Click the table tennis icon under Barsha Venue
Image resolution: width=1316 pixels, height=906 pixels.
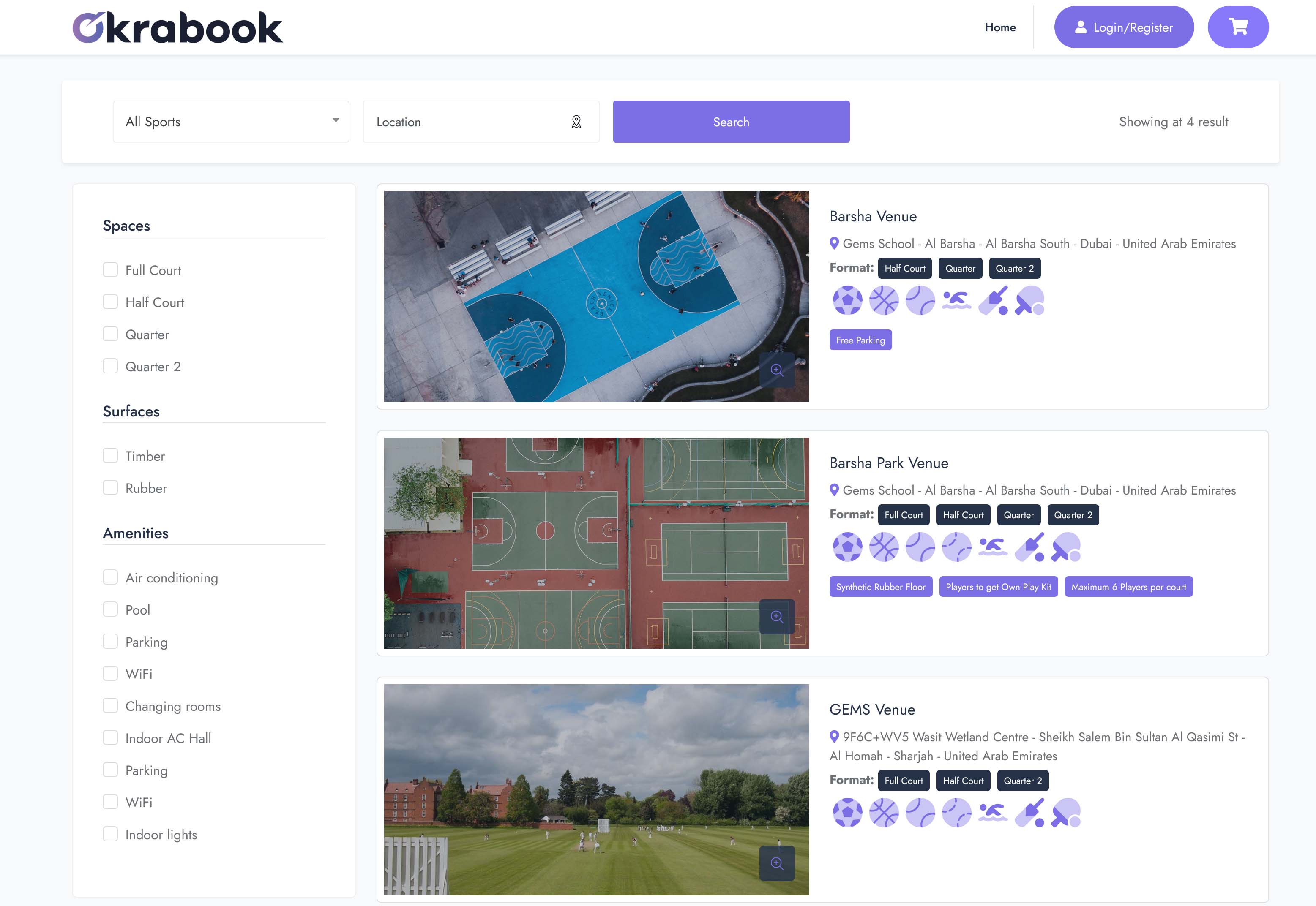click(x=1029, y=300)
